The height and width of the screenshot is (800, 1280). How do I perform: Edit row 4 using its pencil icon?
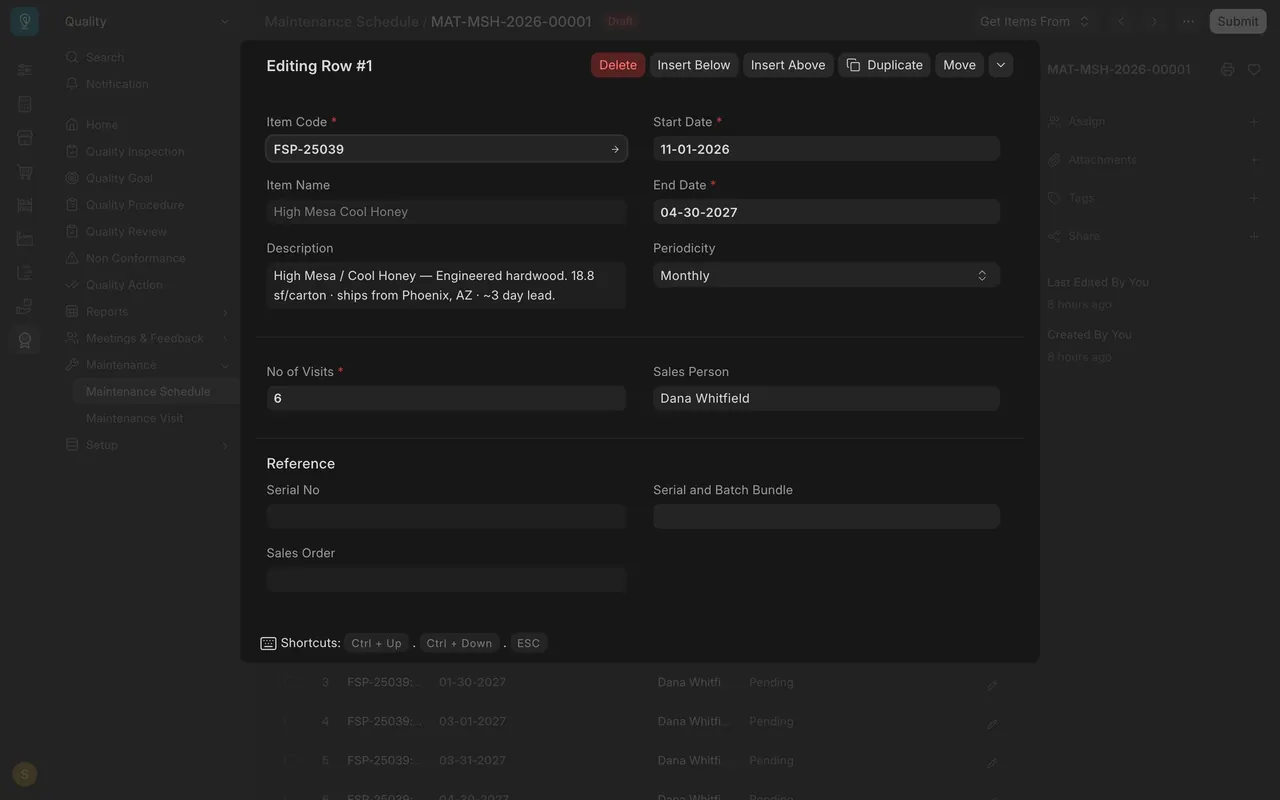(992, 724)
